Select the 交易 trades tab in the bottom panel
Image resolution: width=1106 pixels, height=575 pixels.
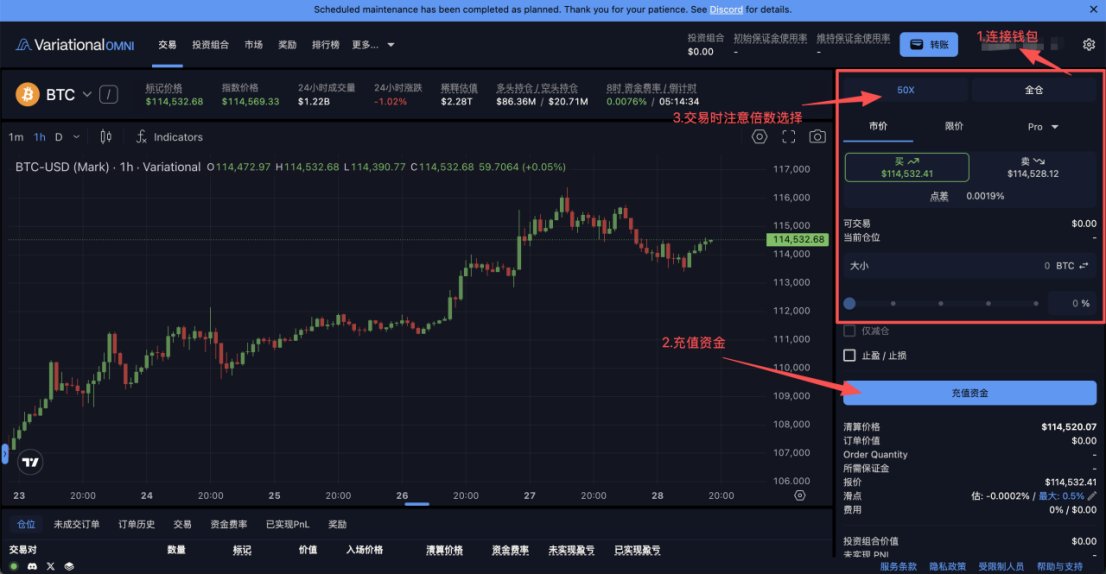[x=182, y=524]
